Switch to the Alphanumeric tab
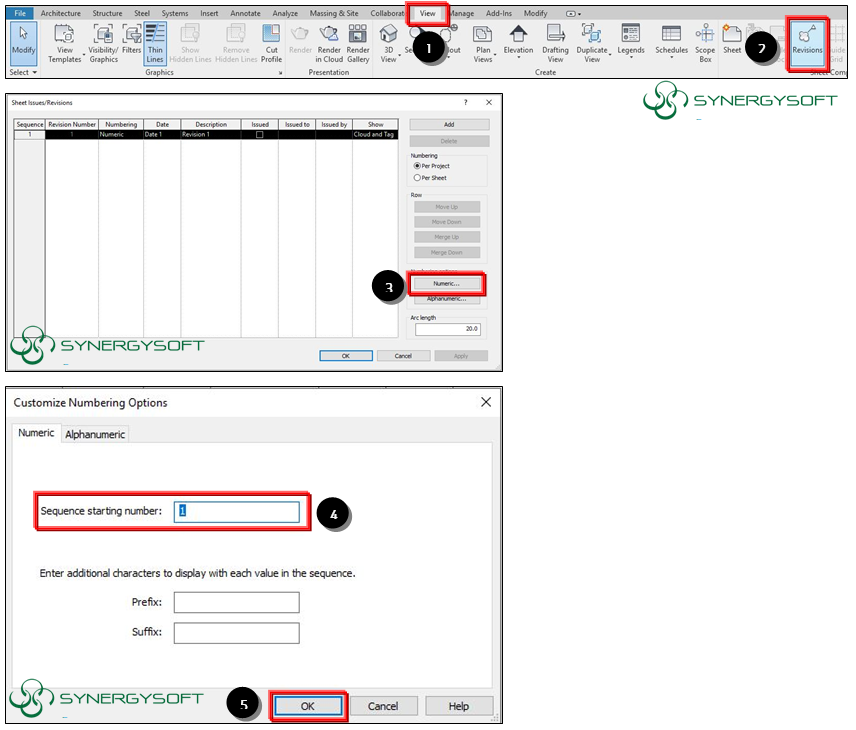Image resolution: width=856 pixels, height=730 pixels. (95, 434)
